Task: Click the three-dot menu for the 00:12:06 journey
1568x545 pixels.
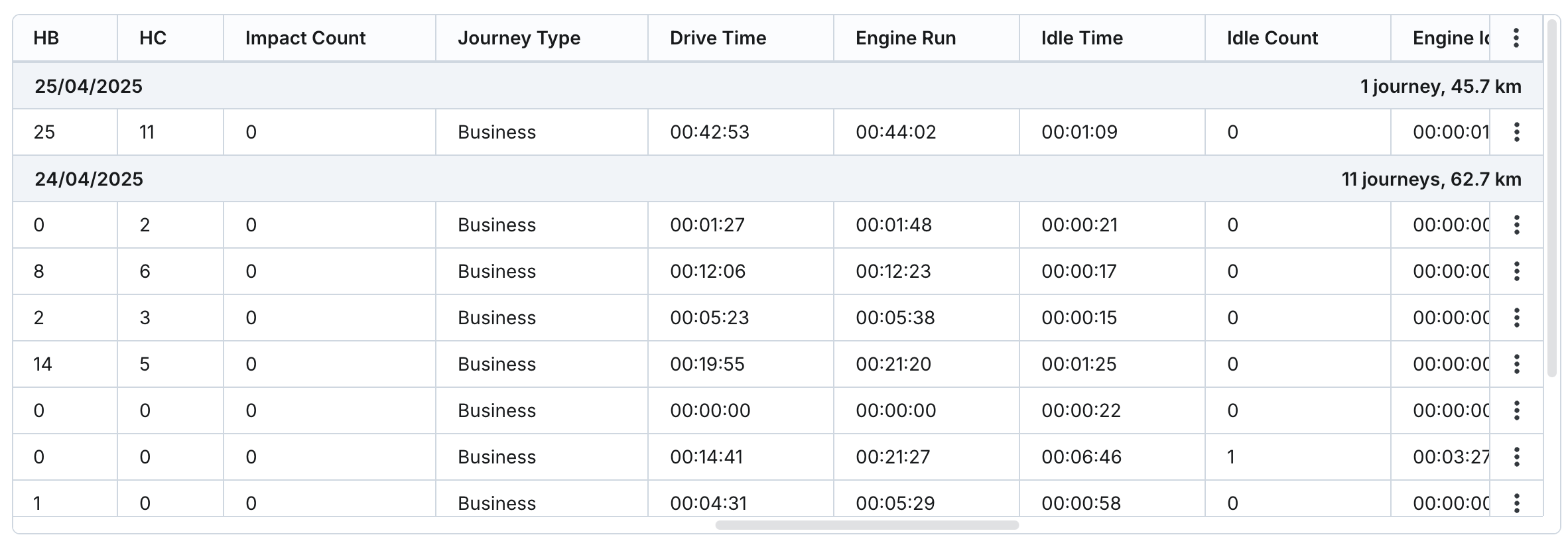Action: click(x=1516, y=271)
